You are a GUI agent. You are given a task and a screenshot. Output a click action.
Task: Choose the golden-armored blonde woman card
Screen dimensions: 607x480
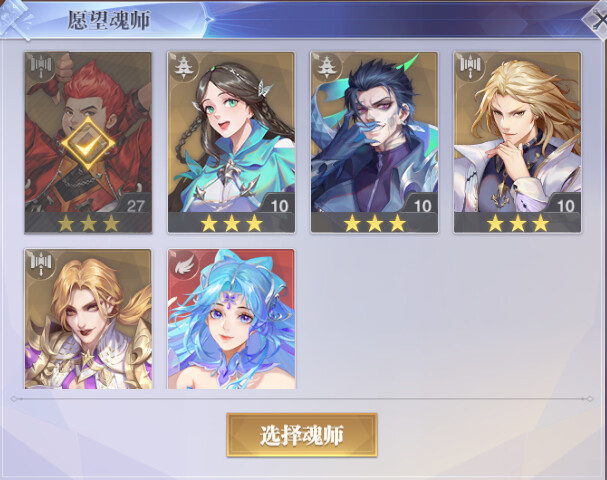tap(88, 319)
